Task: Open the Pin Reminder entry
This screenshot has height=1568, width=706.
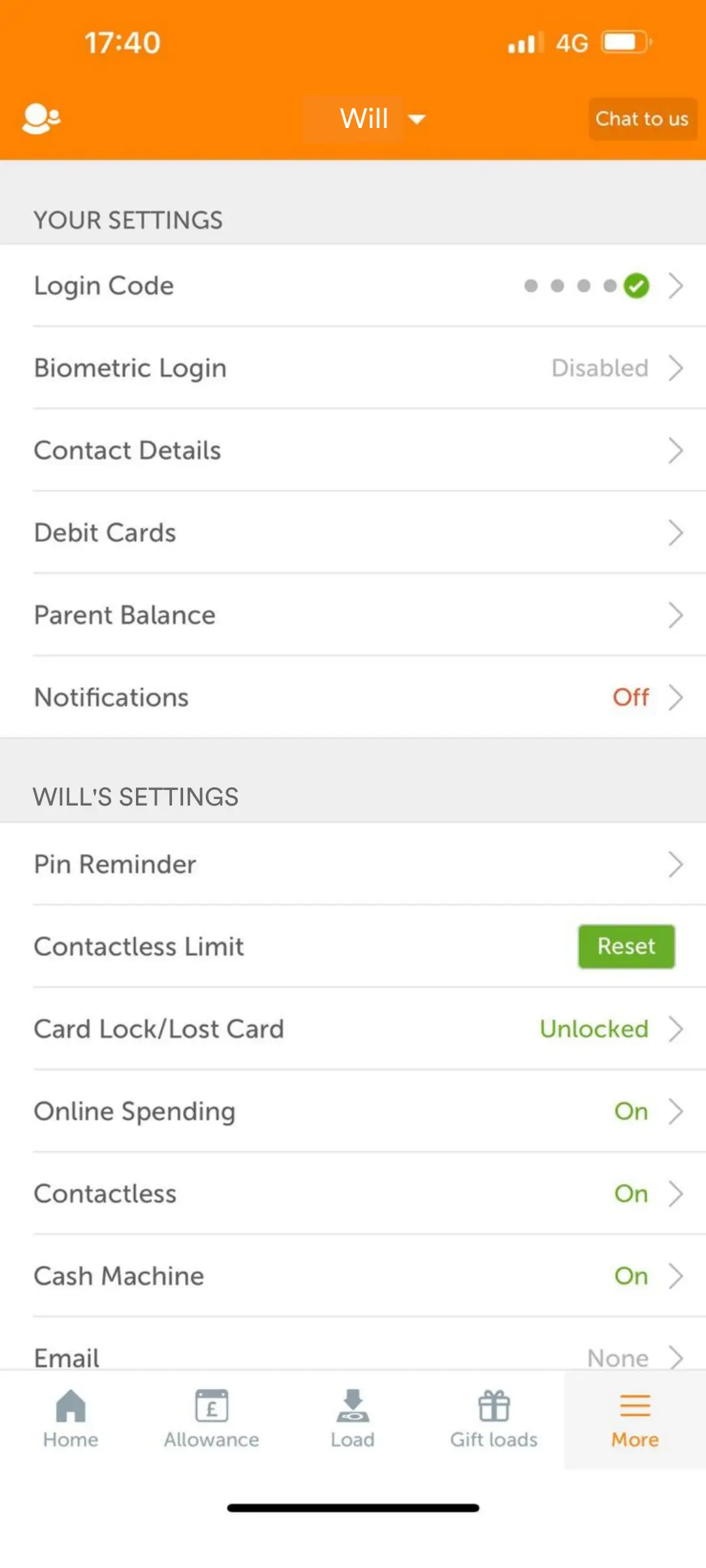Action: tap(353, 864)
